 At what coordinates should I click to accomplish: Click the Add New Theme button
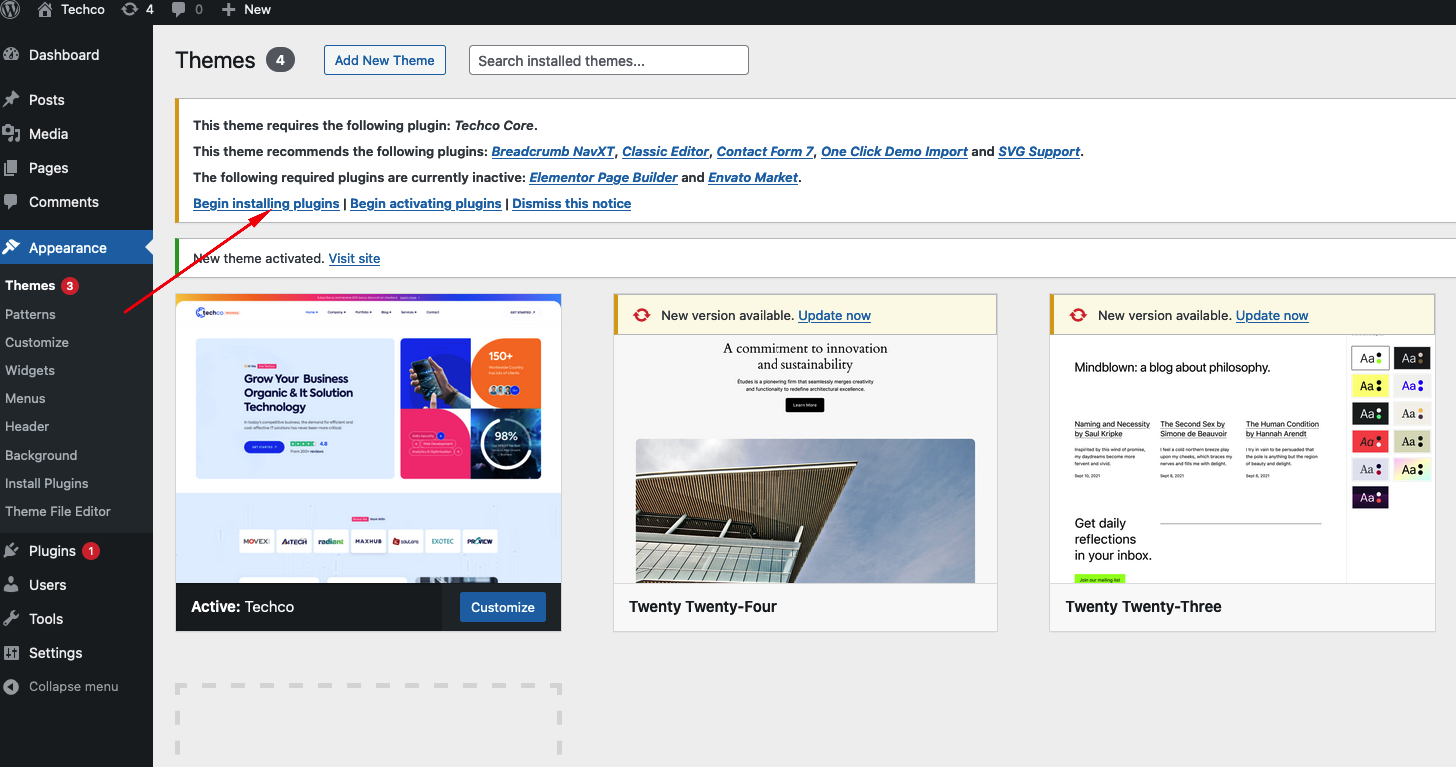384,60
